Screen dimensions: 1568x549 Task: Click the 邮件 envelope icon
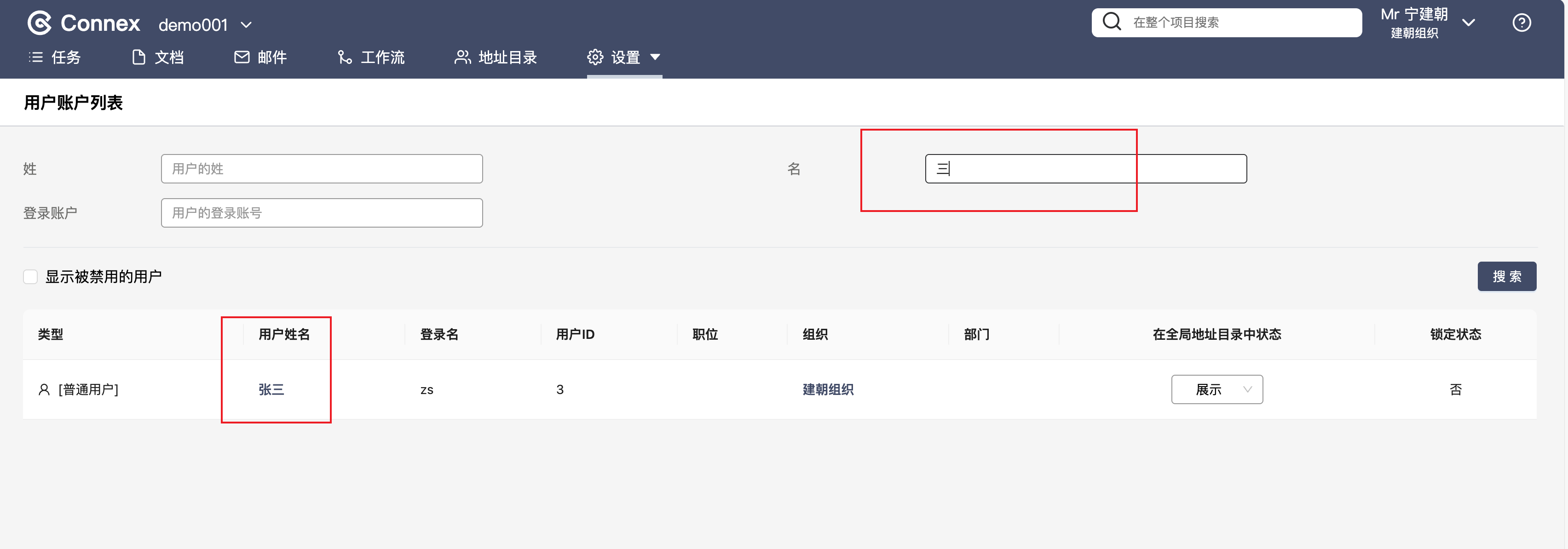[x=242, y=57]
